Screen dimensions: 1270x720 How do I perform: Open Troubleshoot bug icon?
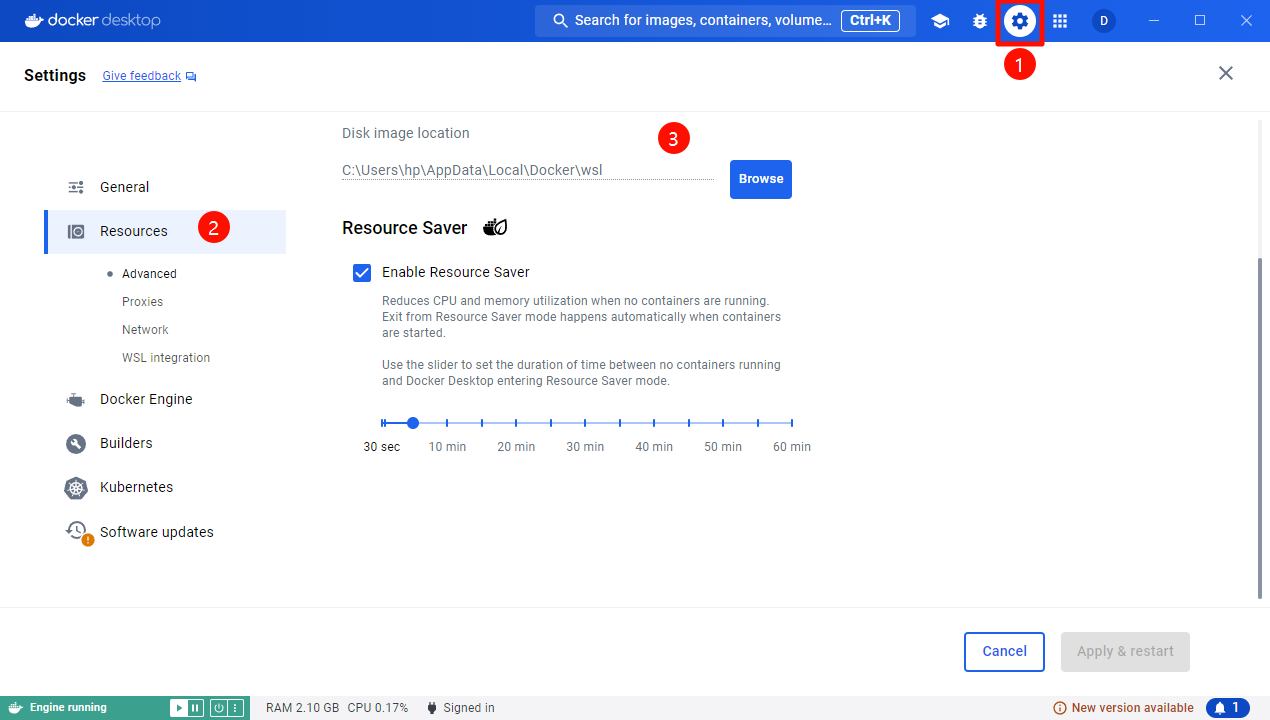click(980, 21)
